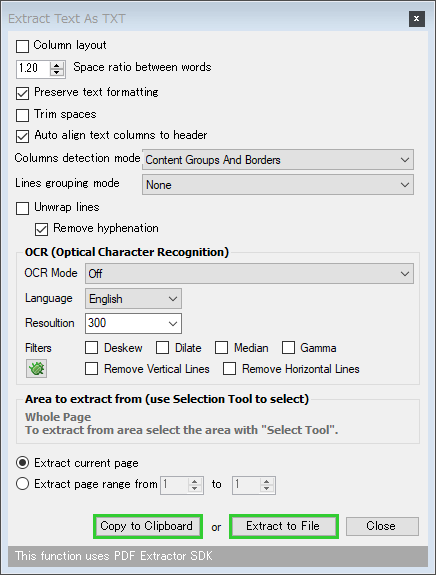Increase page range to value up arrow

point(267,481)
